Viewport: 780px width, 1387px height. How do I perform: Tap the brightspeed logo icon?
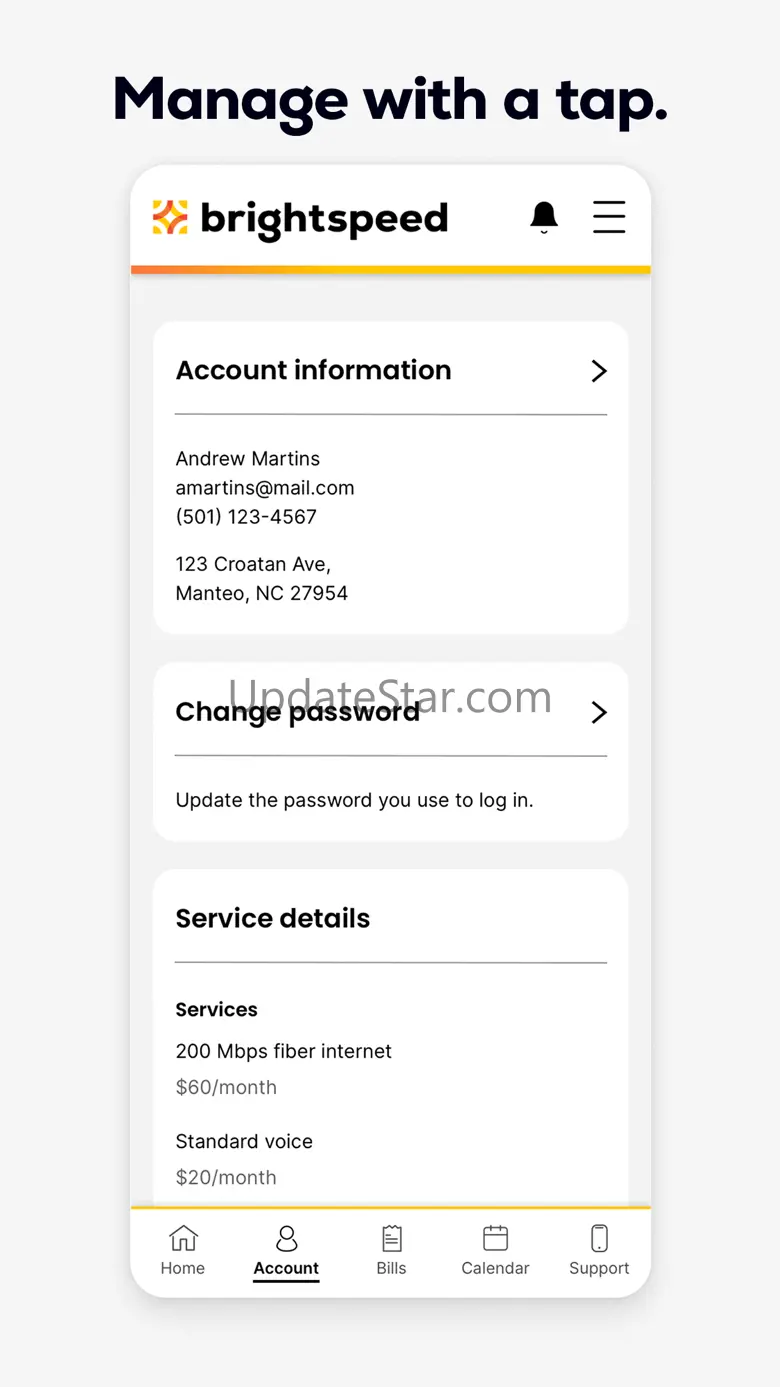(170, 218)
